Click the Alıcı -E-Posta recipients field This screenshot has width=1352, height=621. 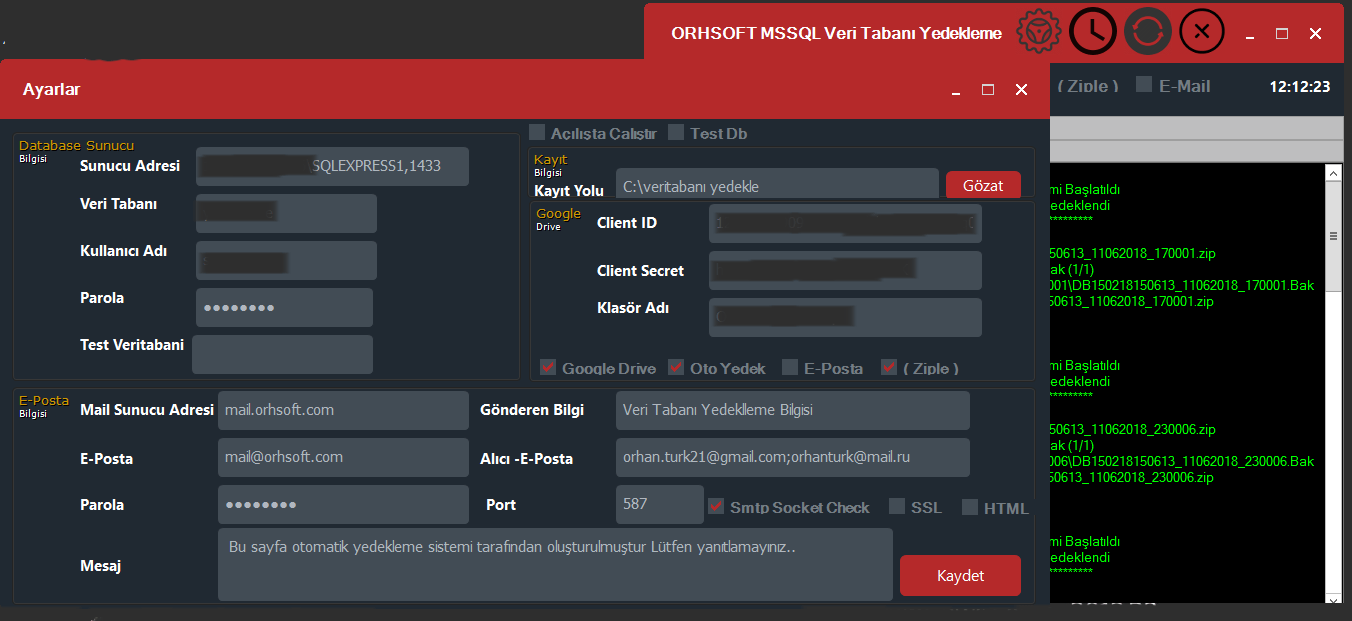pyautogui.click(x=793, y=457)
